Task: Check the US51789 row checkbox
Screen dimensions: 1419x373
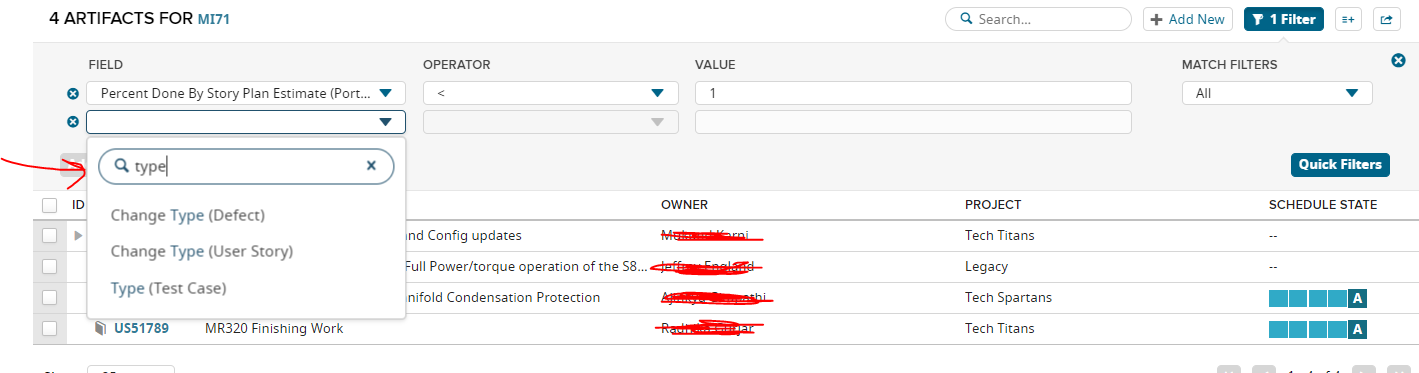Action: pos(50,328)
